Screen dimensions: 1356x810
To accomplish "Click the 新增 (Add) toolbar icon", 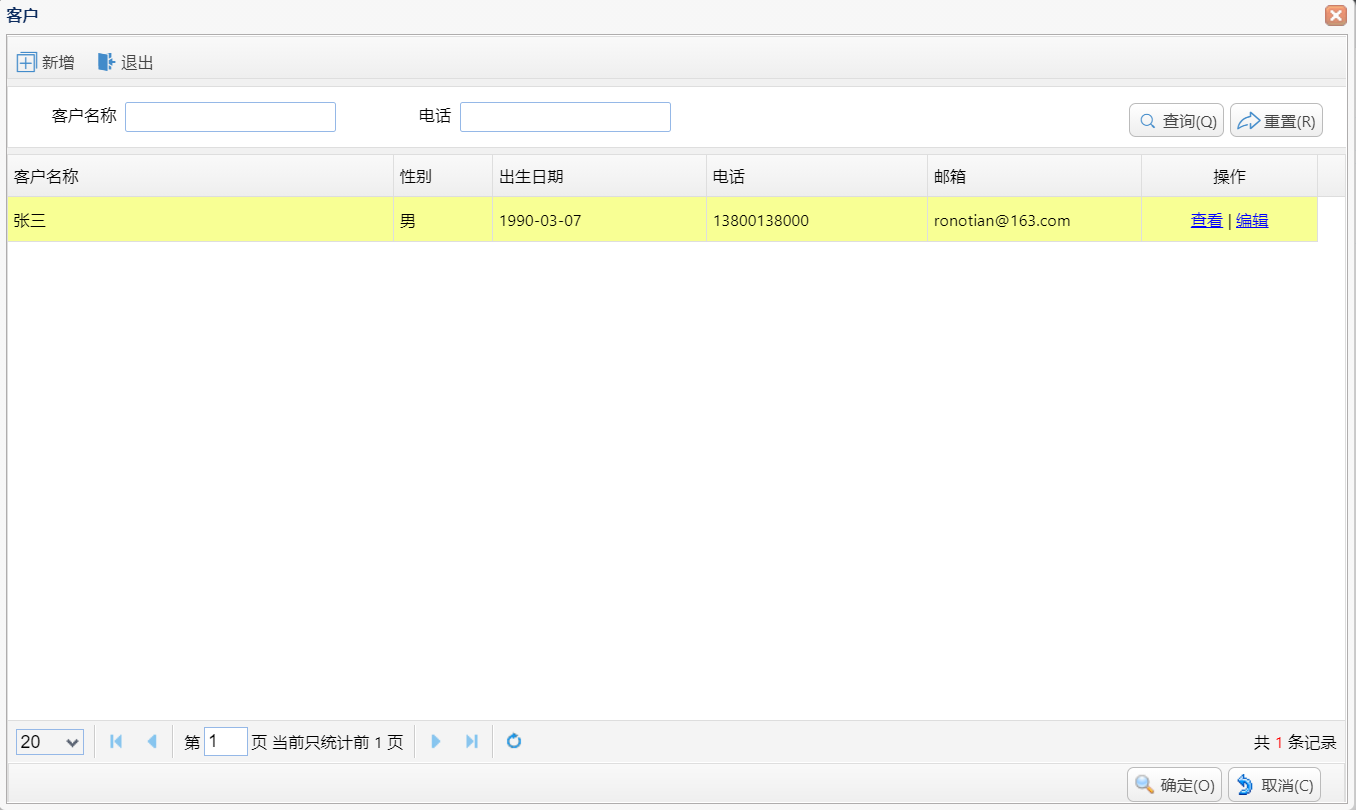I will pos(27,62).
